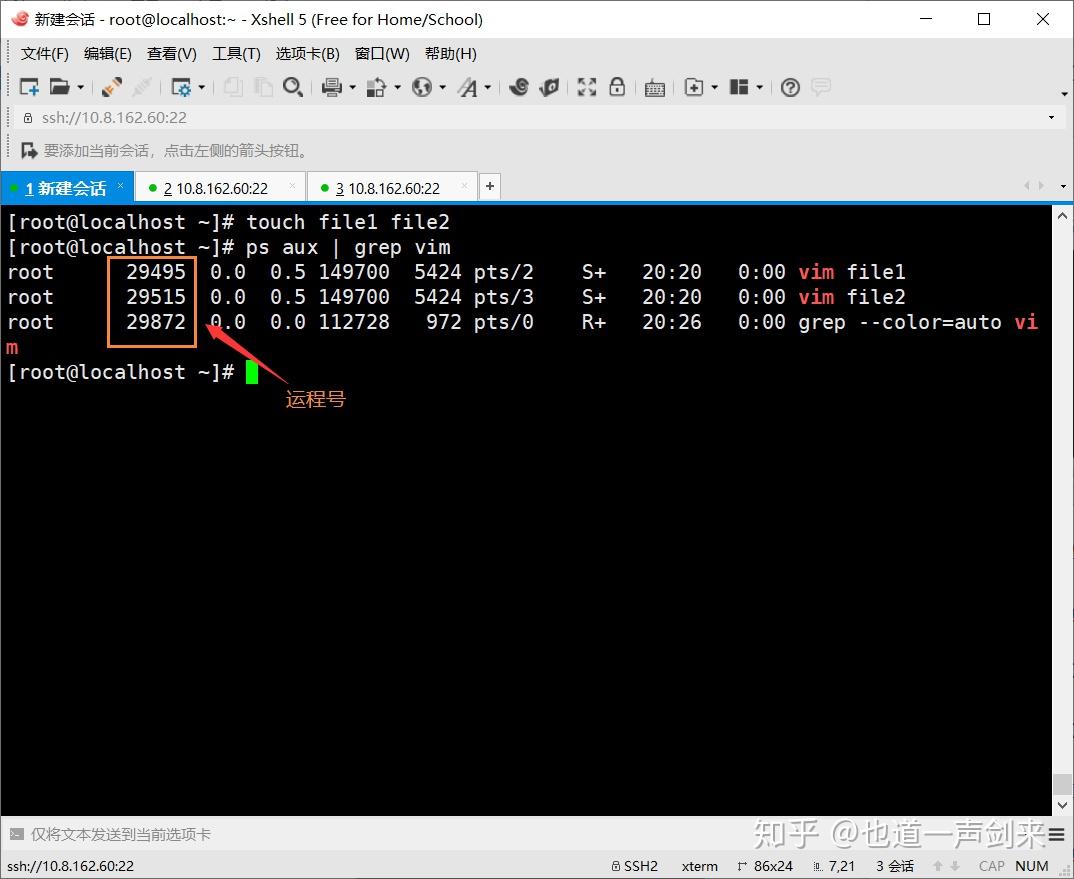Open the compose bar options menu icon
Image resolution: width=1074 pixels, height=879 pixels.
click(x=1056, y=834)
